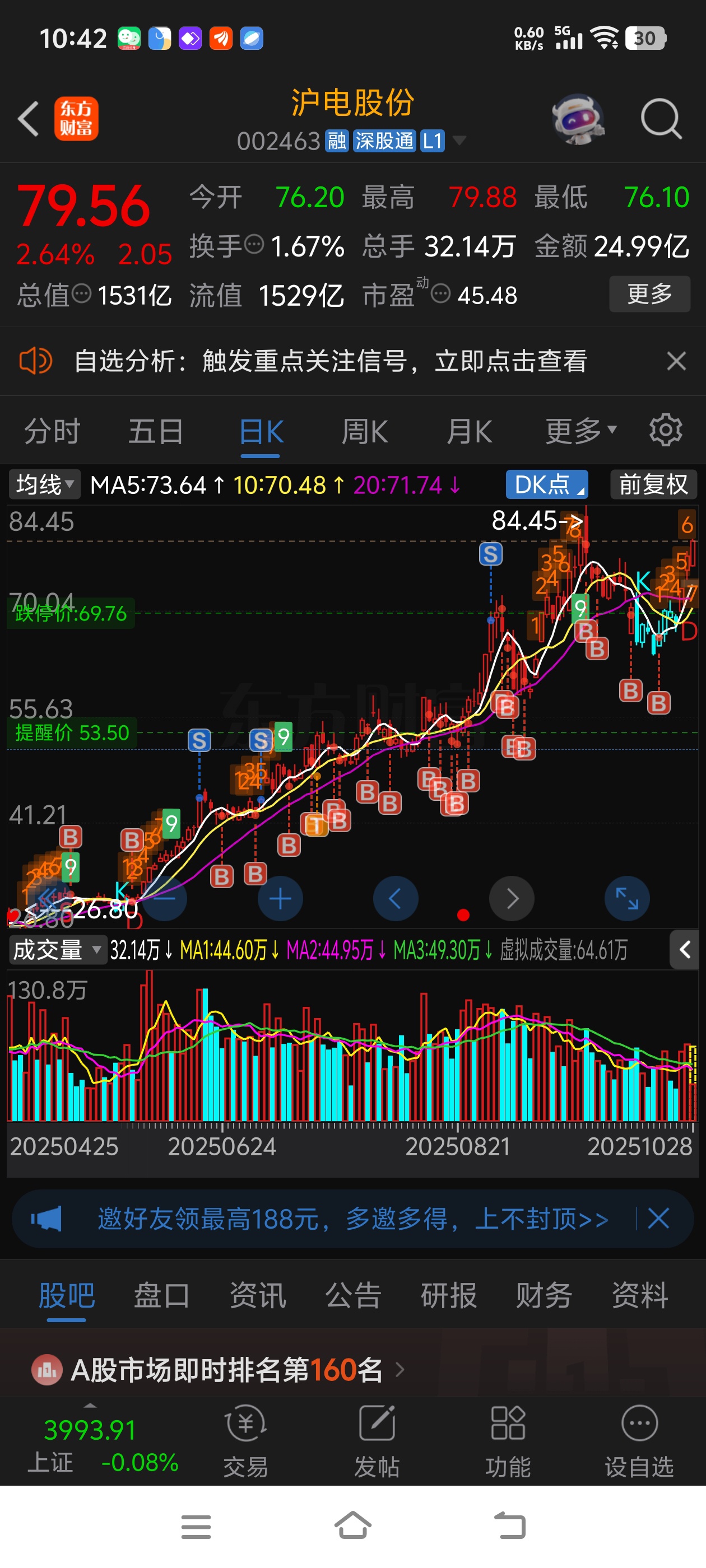706x1568 pixels.
Task: Zoom out the chart with the minus button
Action: pyautogui.click(x=165, y=898)
